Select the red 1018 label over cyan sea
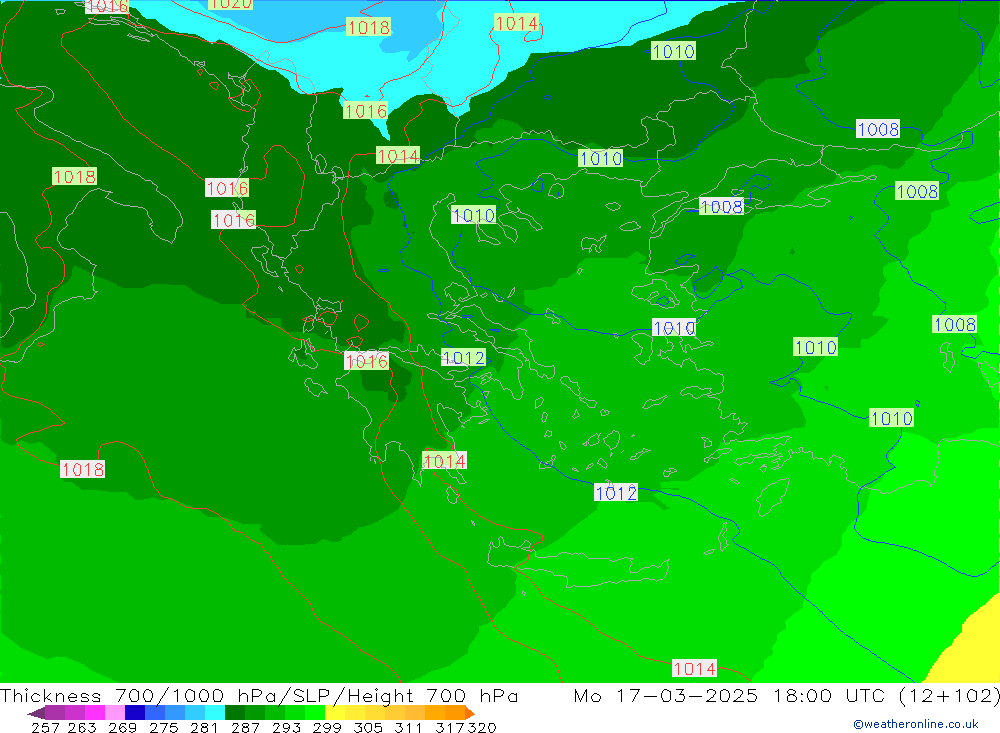The height and width of the screenshot is (733, 1000). pyautogui.click(x=368, y=27)
